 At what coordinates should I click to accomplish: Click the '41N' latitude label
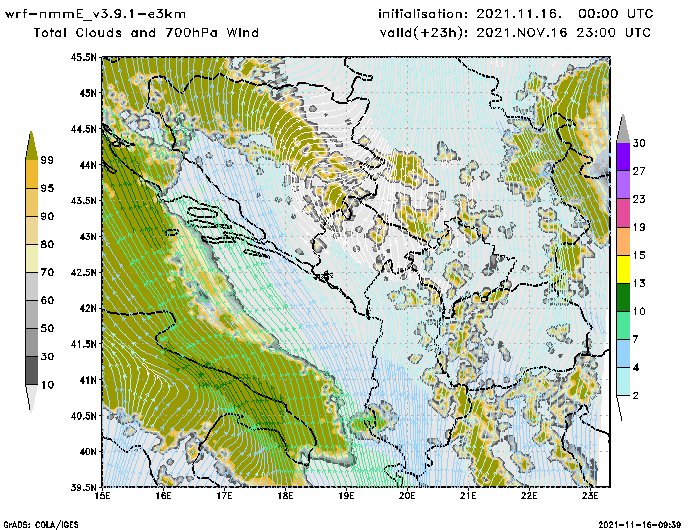[88, 380]
